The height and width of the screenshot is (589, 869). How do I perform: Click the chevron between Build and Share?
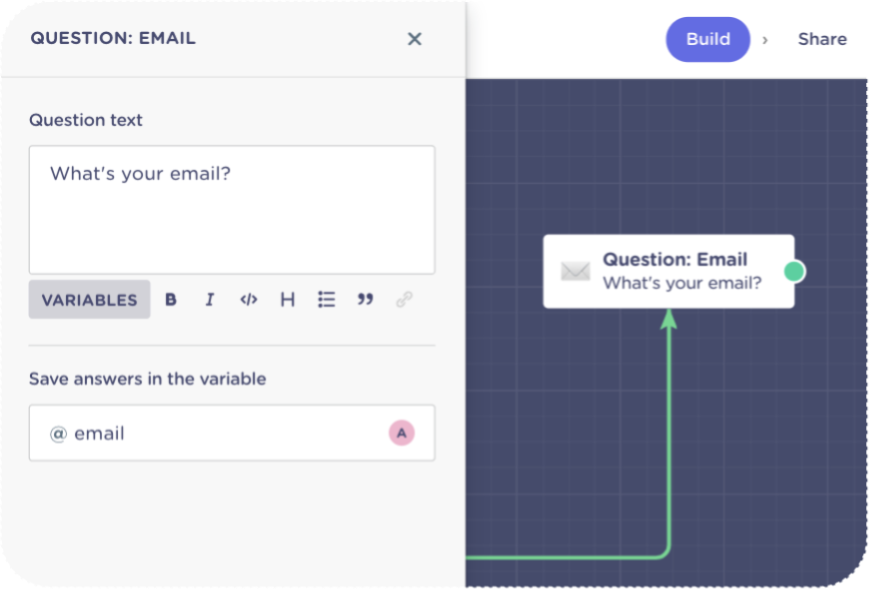[765, 40]
